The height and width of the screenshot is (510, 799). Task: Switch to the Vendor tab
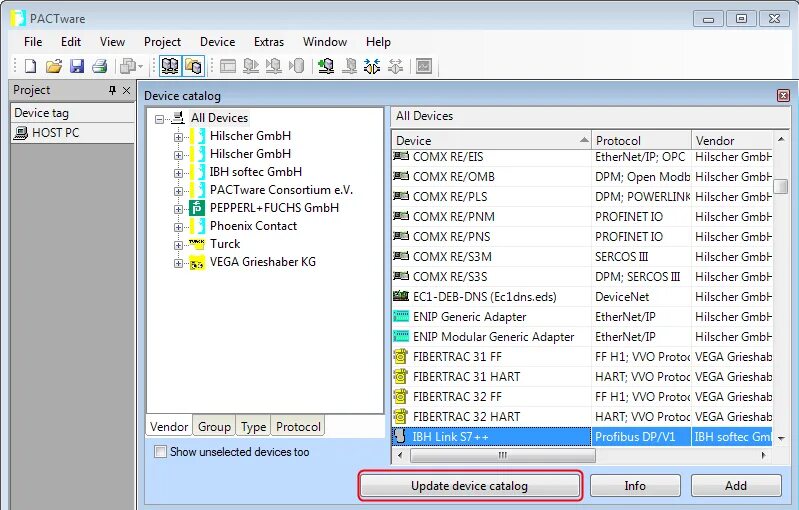pos(169,426)
